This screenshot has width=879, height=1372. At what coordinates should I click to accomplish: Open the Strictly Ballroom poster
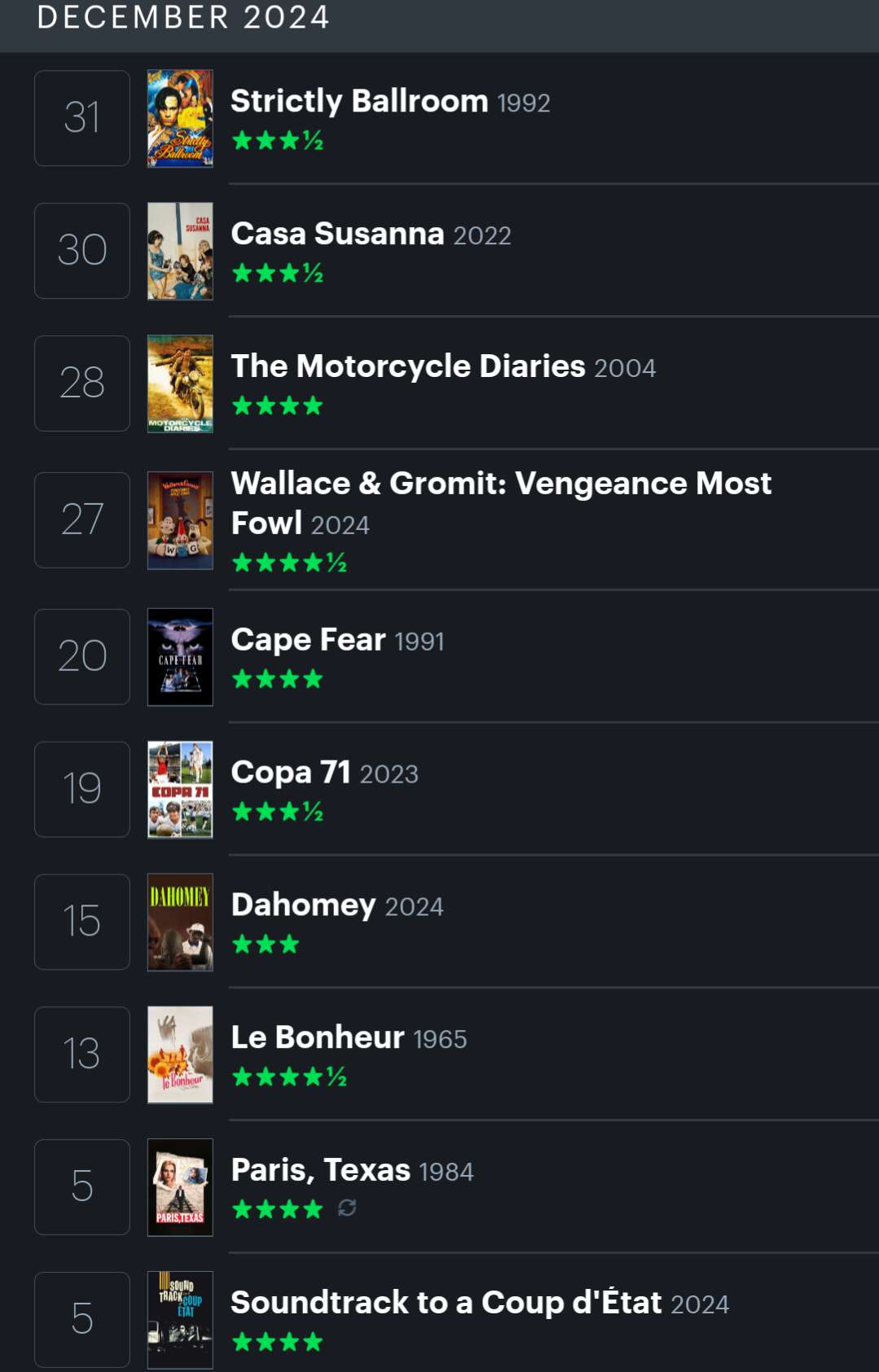point(180,118)
